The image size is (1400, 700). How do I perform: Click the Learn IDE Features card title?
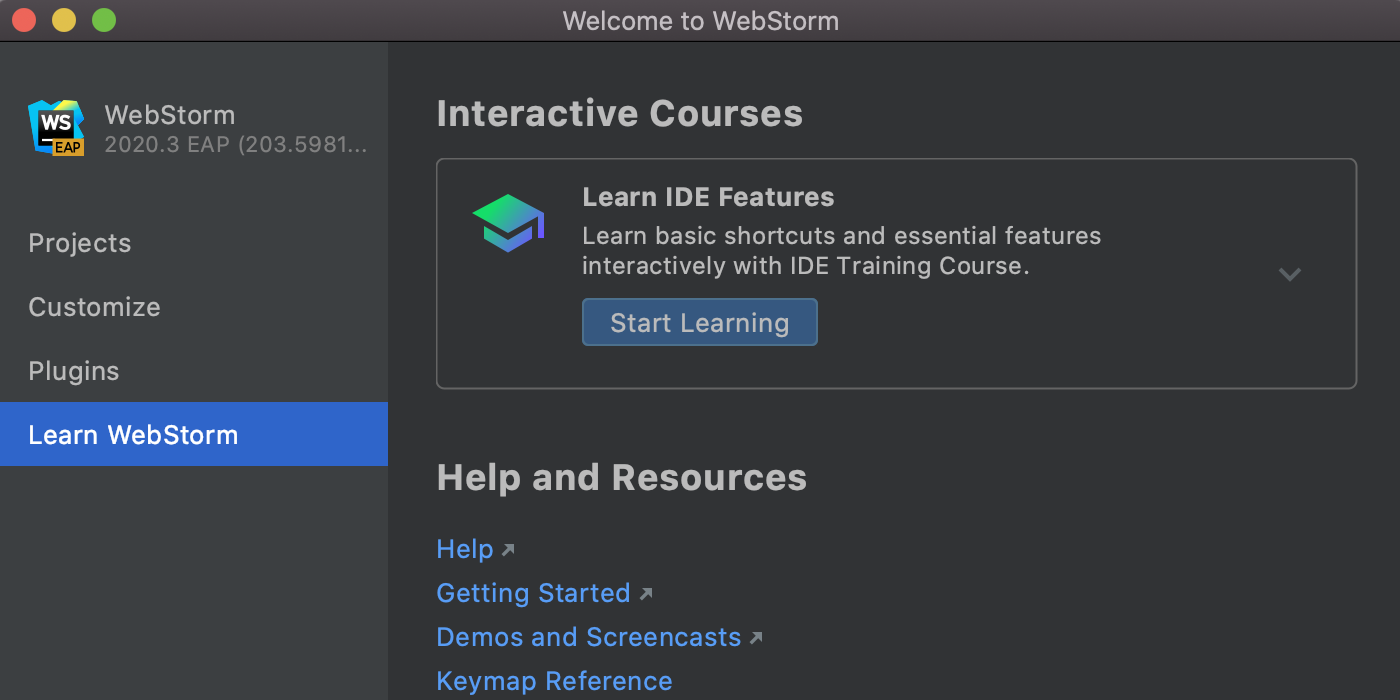coord(708,197)
